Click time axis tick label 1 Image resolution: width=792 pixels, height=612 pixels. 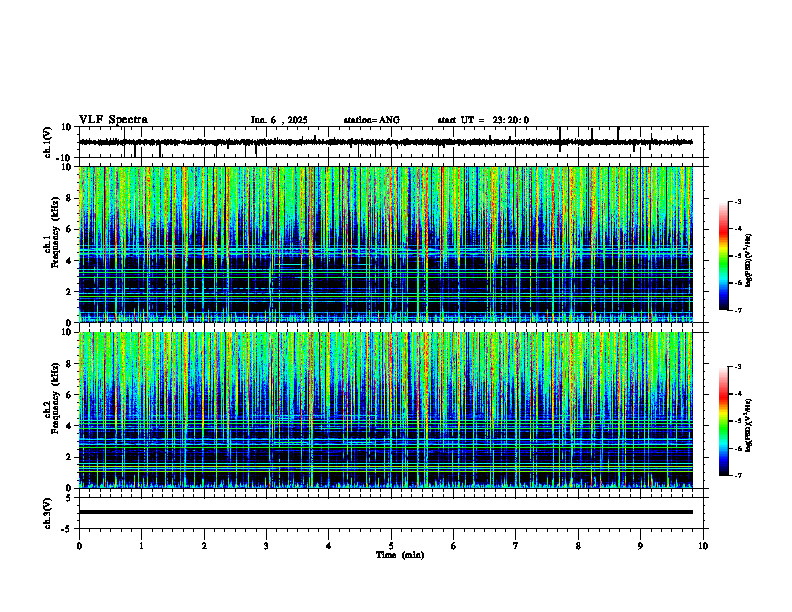pyautogui.click(x=141, y=546)
